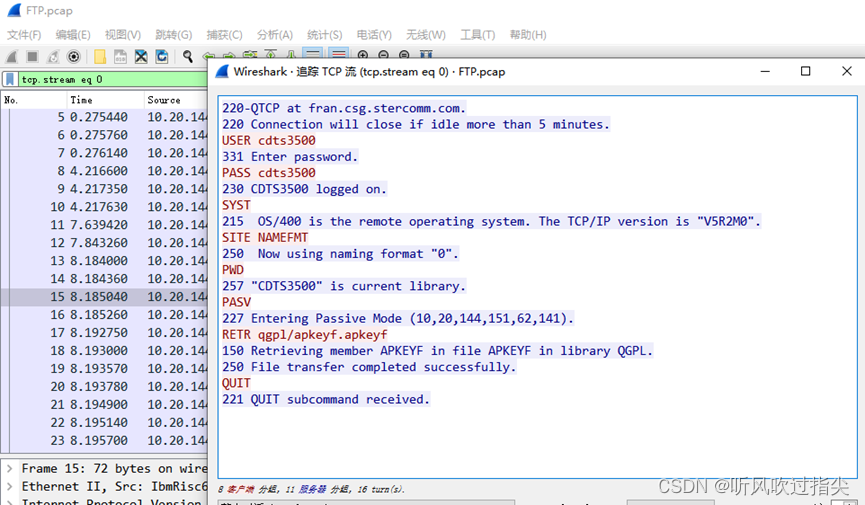Viewport: 865px width, 505px height.
Task: Select packet 12 at time 7.843260
Action: tap(104, 243)
